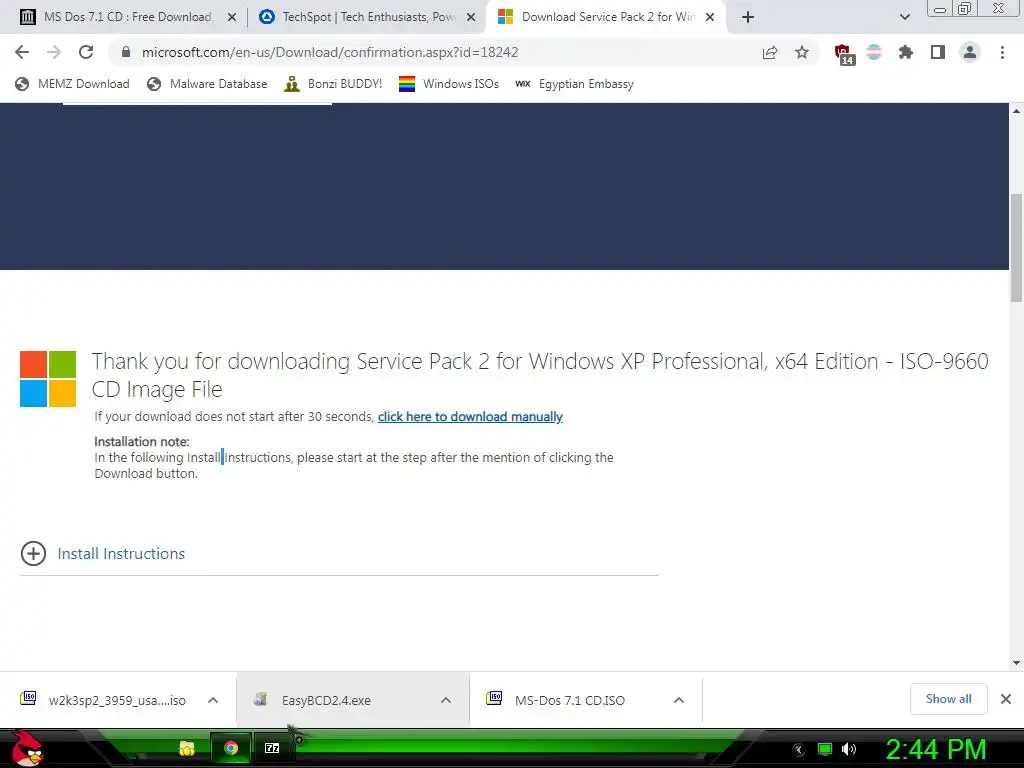This screenshot has height=768, width=1024.
Task: Close the MS Dos 7.1 CD tab
Action: (232, 17)
